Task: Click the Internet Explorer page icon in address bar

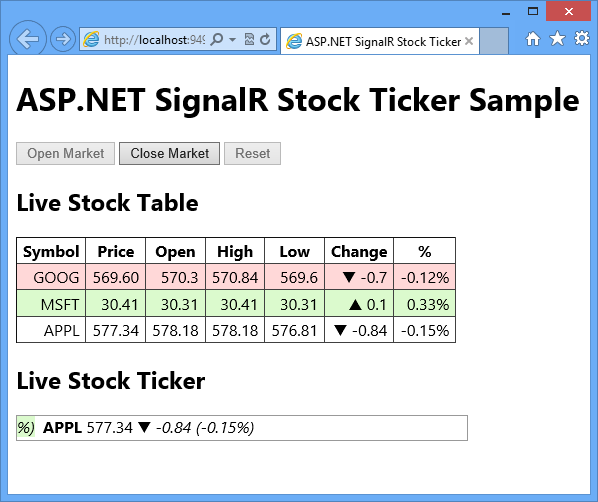Action: tap(91, 39)
